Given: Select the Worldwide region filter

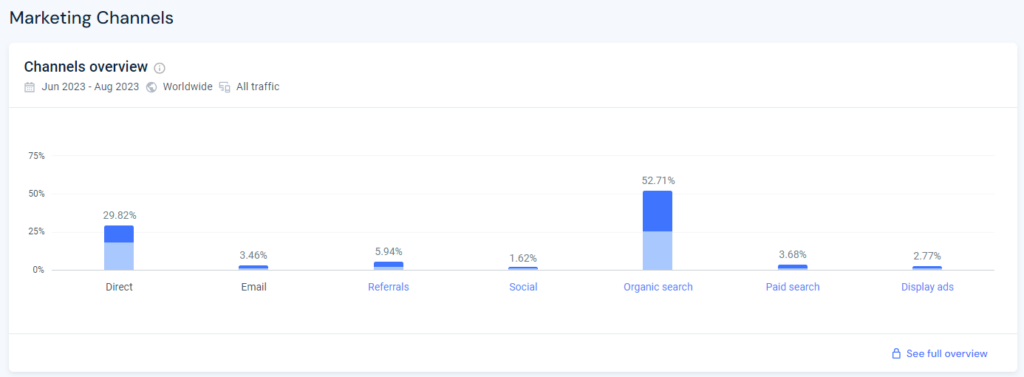Looking at the screenshot, I should (x=187, y=87).
